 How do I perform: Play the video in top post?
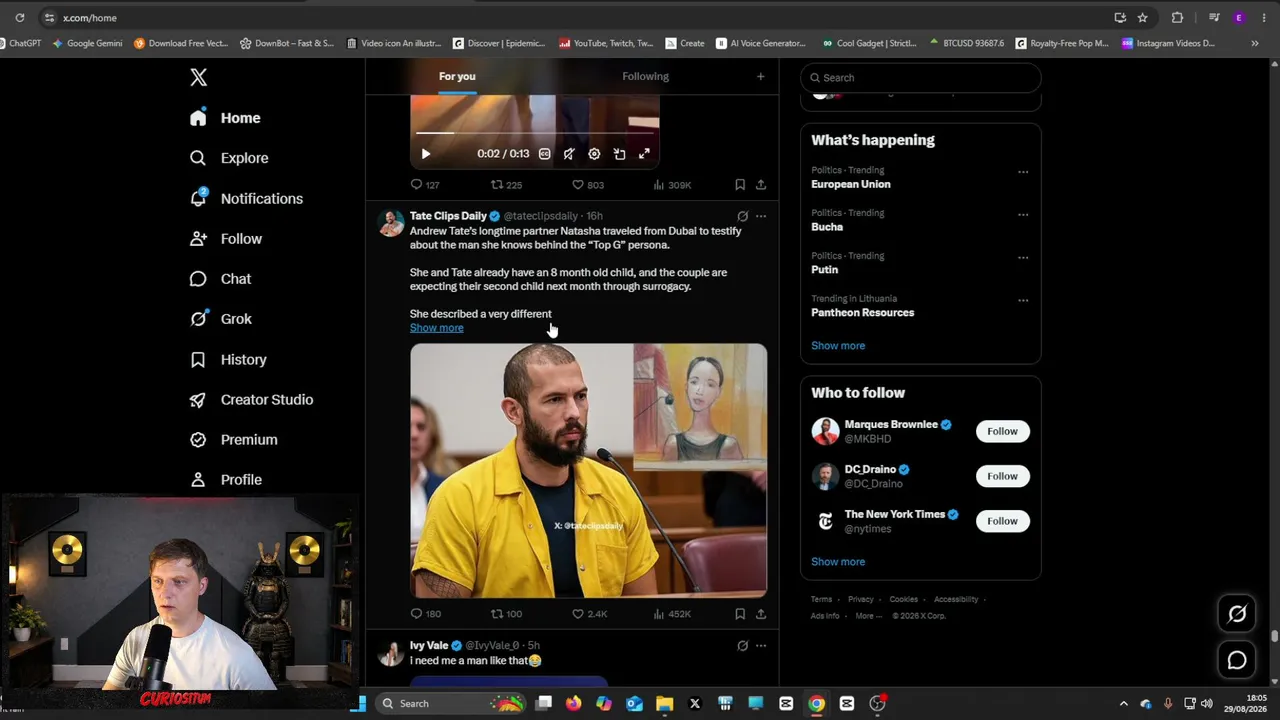425,154
